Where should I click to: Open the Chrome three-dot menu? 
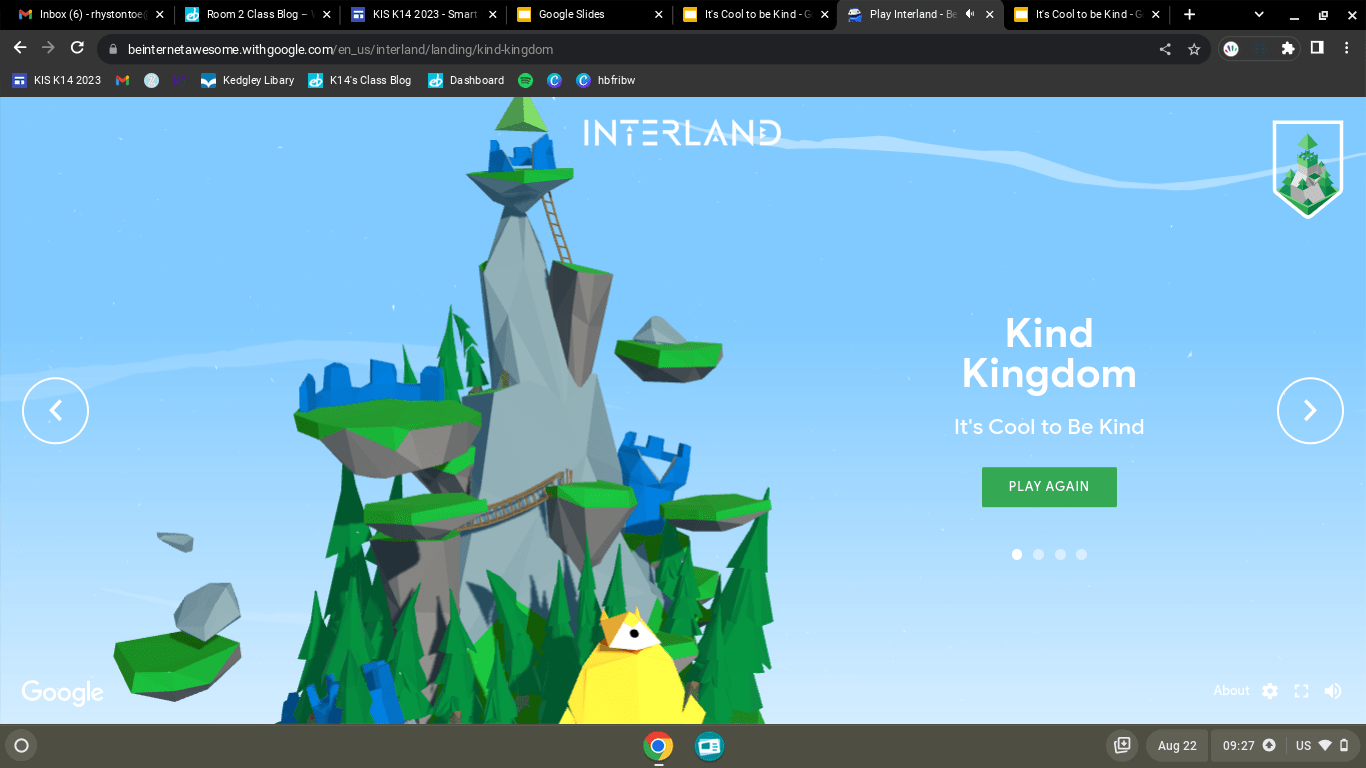pyautogui.click(x=1346, y=49)
